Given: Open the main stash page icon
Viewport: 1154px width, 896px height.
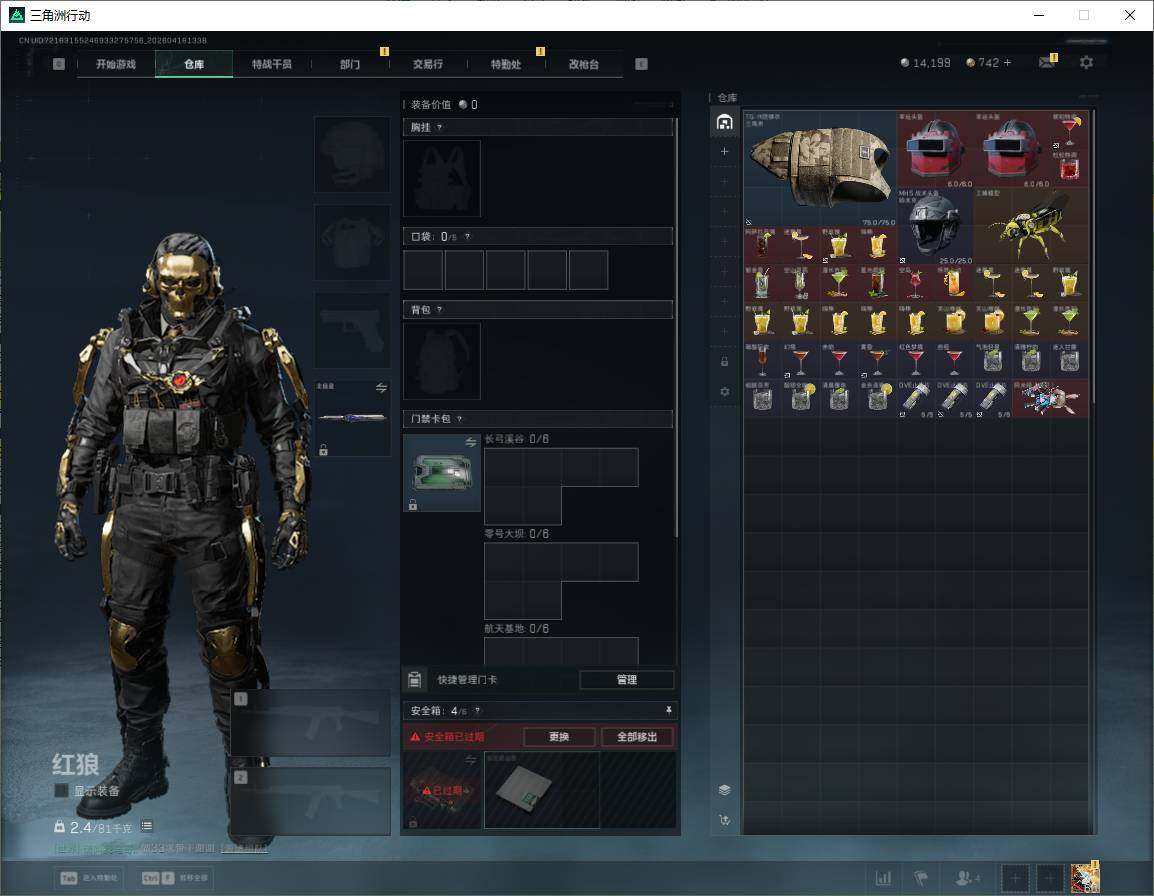Looking at the screenshot, I should [x=724, y=122].
